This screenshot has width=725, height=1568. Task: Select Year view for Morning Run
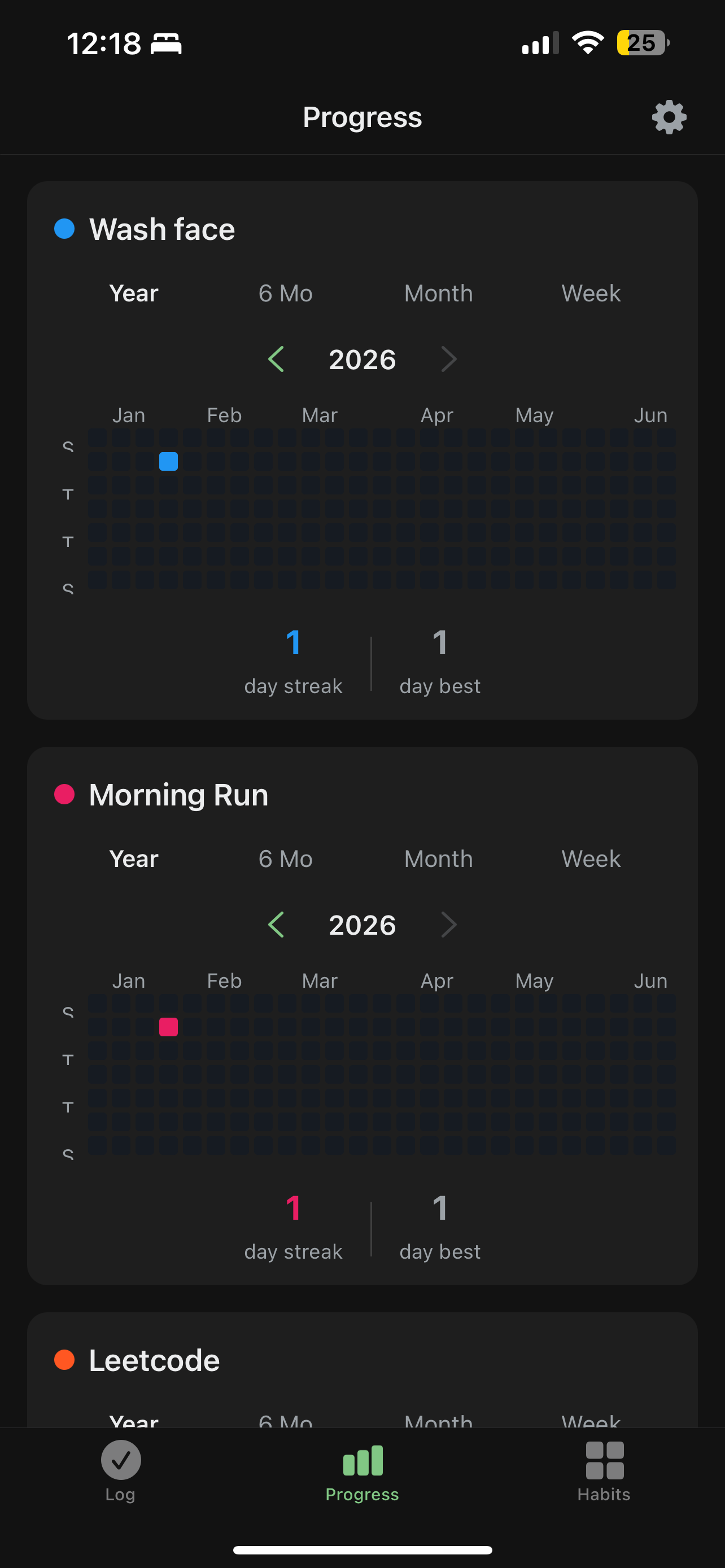click(134, 859)
